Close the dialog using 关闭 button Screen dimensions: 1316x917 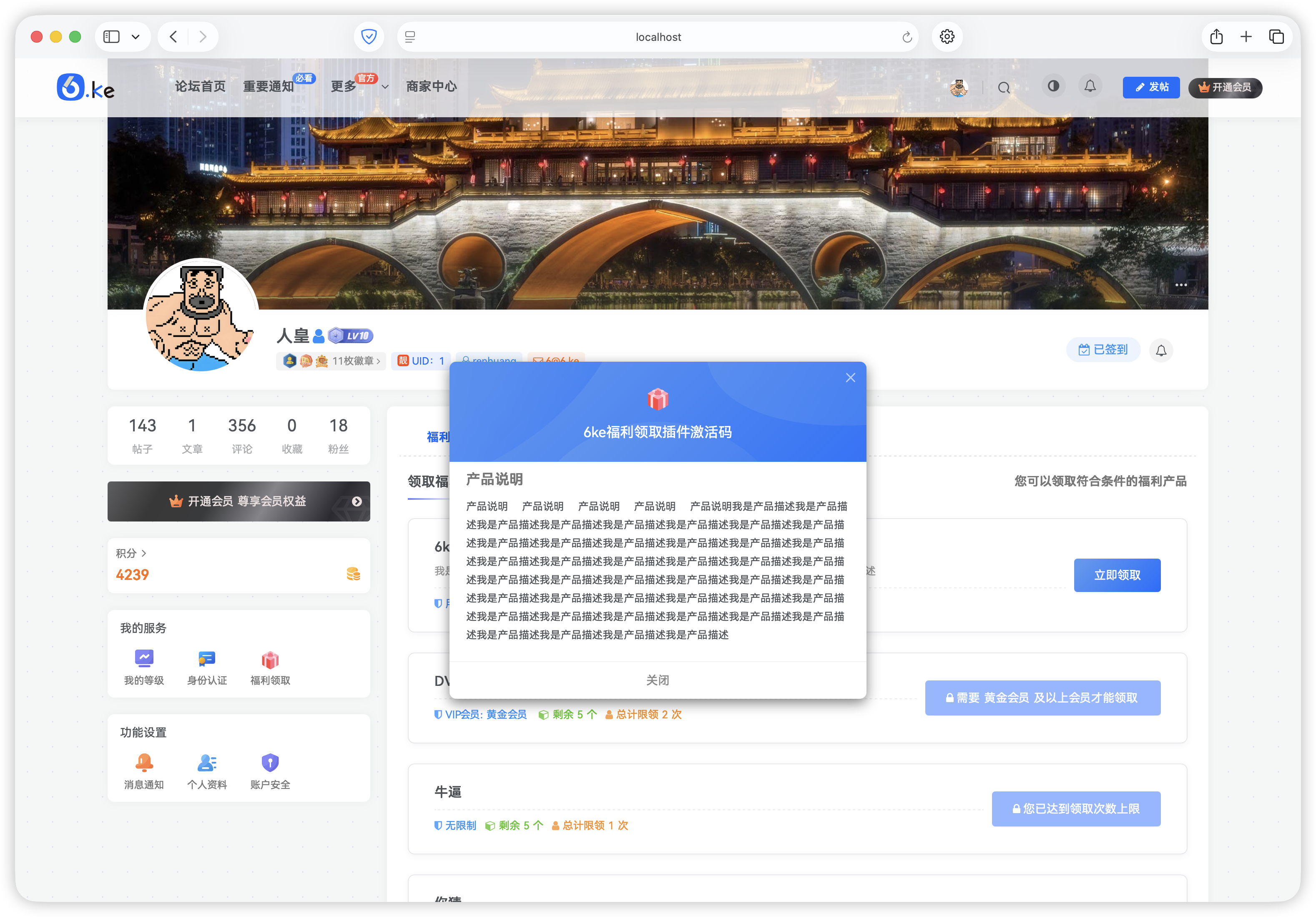tap(658, 680)
